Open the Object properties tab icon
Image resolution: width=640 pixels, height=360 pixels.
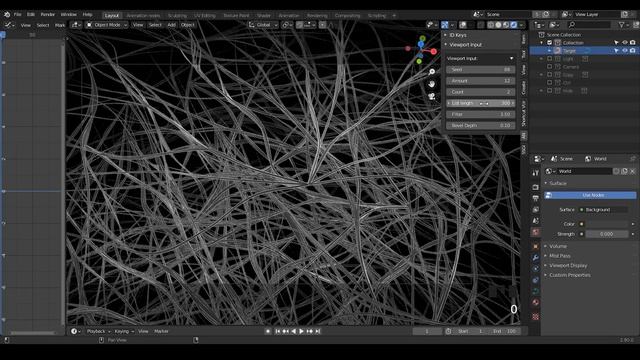tap(536, 247)
